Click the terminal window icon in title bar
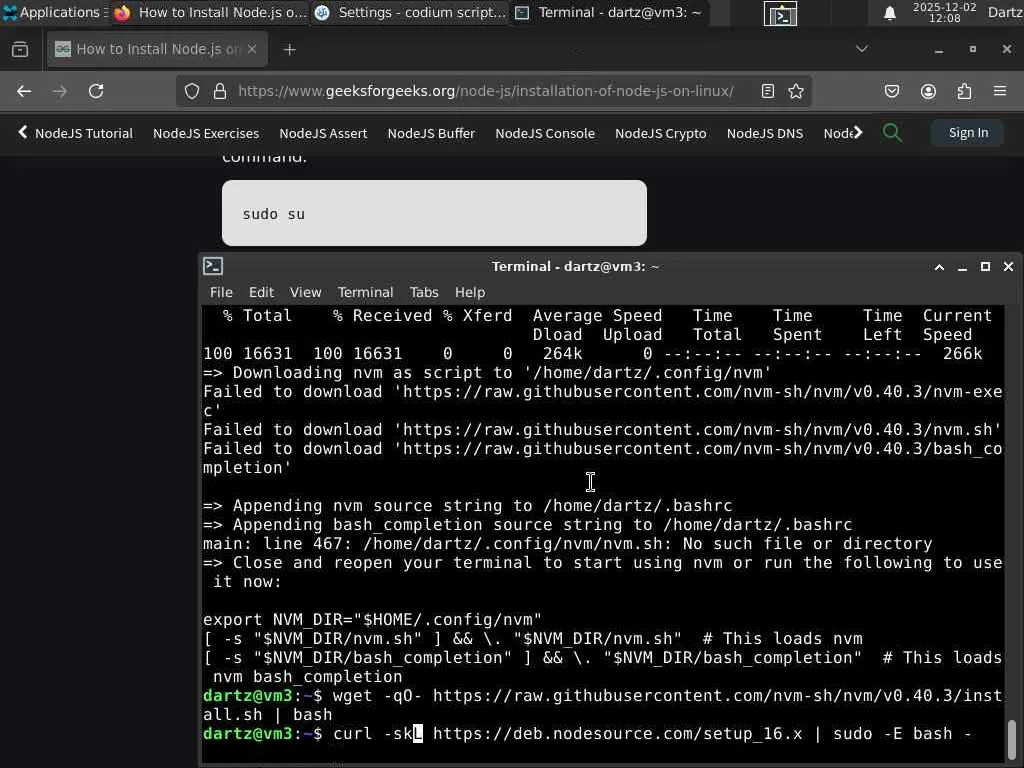 pos(213,266)
